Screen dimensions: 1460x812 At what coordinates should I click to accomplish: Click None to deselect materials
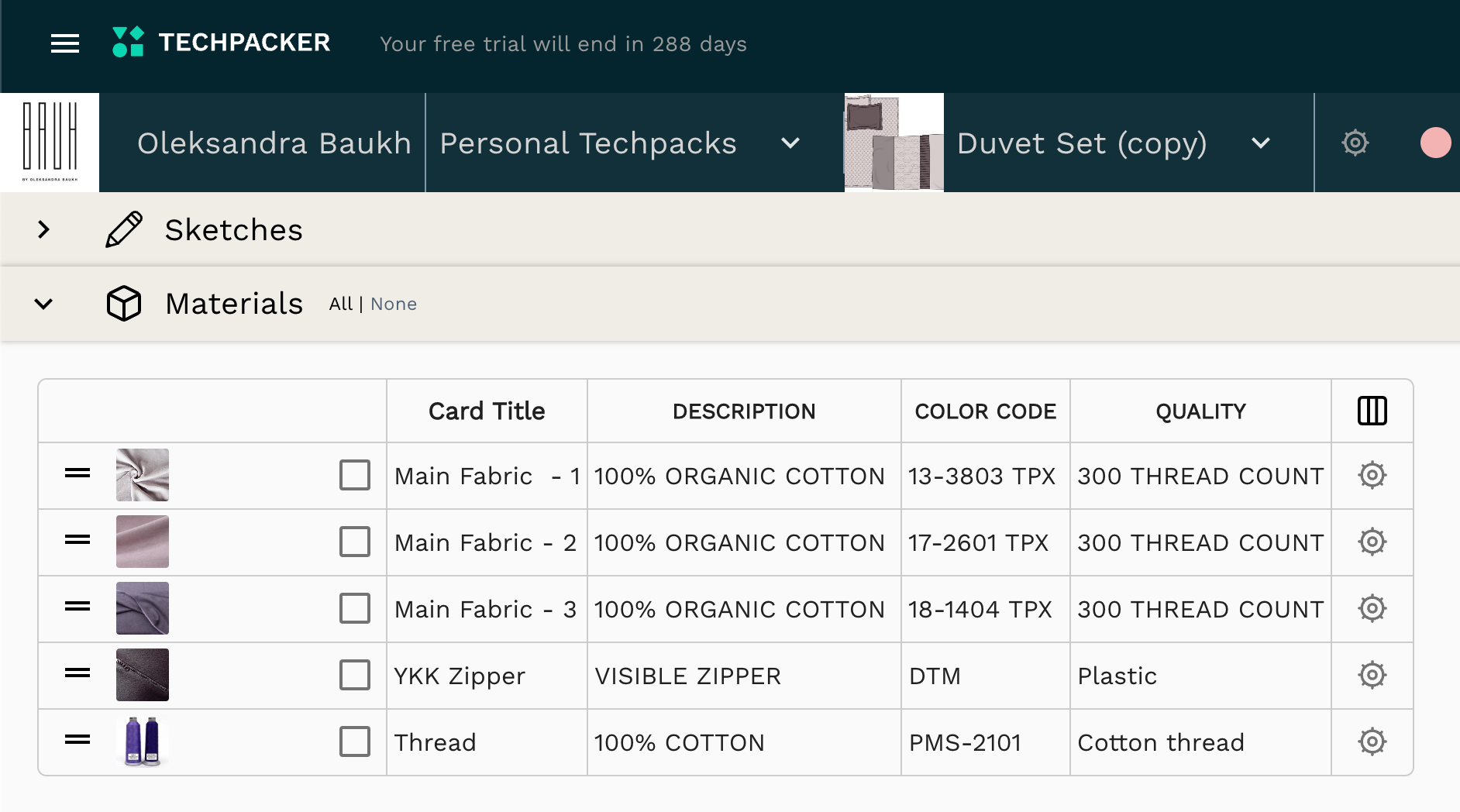pyautogui.click(x=394, y=304)
